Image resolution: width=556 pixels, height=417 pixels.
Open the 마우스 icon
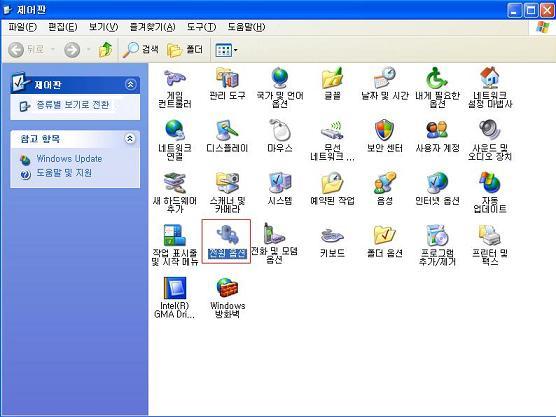(x=280, y=130)
